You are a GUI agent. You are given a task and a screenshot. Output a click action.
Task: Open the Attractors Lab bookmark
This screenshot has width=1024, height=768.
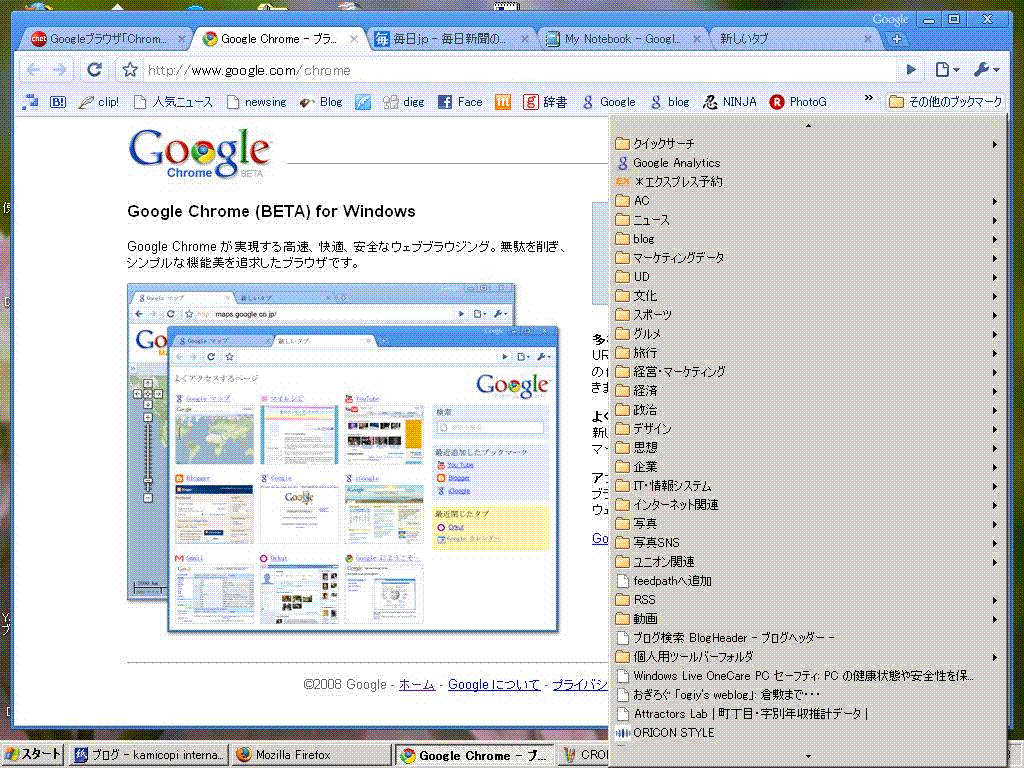click(x=807, y=714)
